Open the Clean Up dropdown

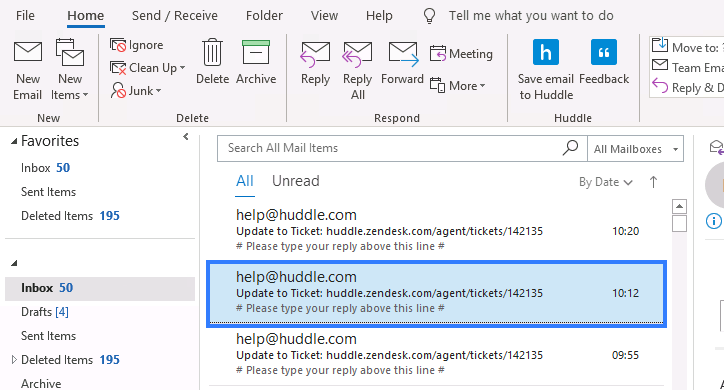[x=148, y=68]
